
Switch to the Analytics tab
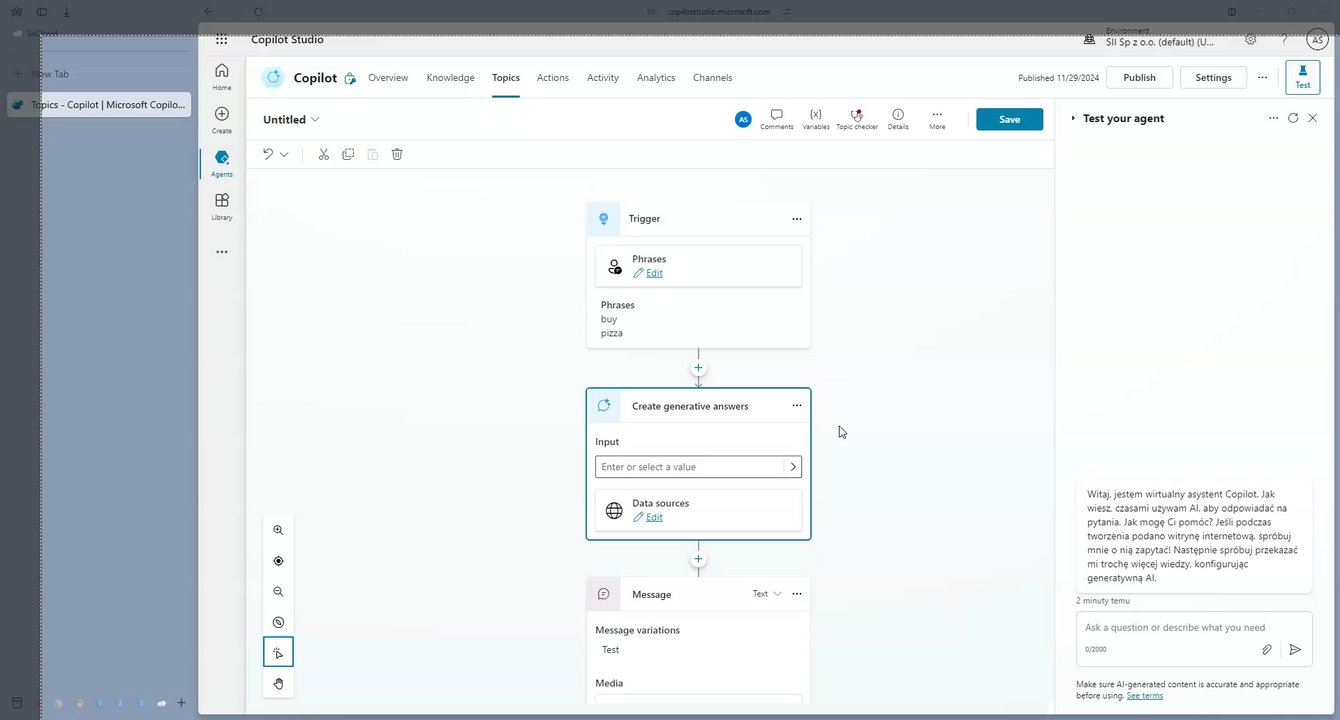[656, 77]
